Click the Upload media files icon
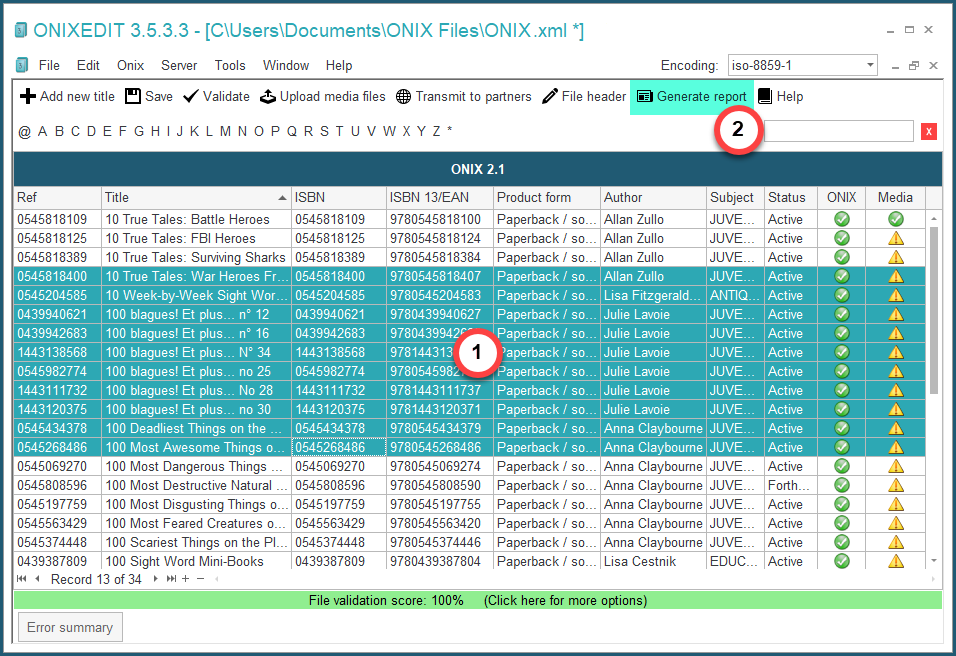 (x=268, y=96)
